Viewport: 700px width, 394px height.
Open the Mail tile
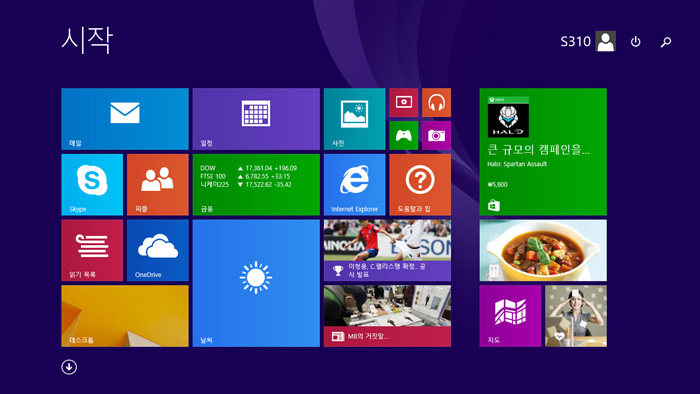(x=125, y=119)
